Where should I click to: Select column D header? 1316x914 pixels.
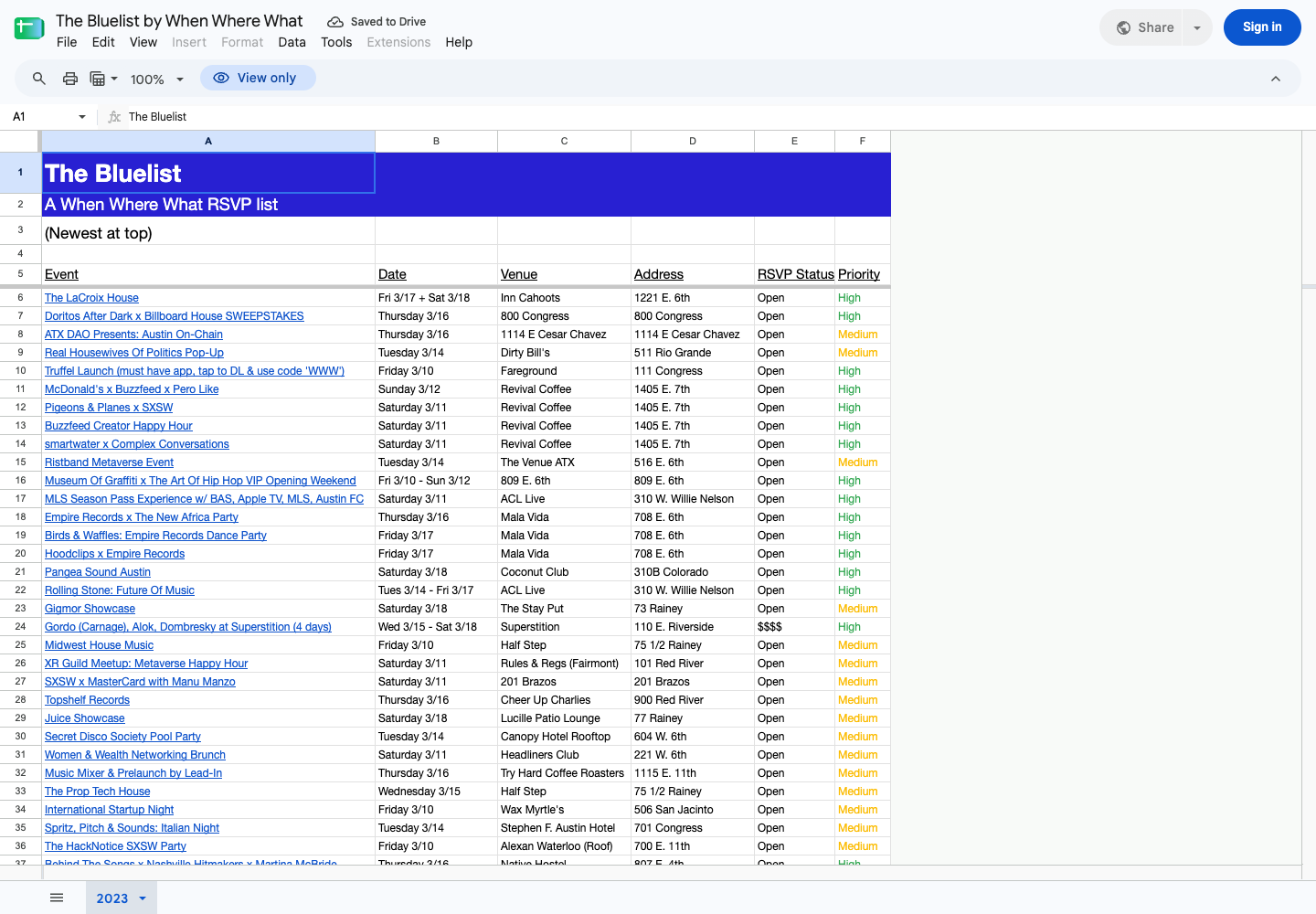pyautogui.click(x=693, y=141)
